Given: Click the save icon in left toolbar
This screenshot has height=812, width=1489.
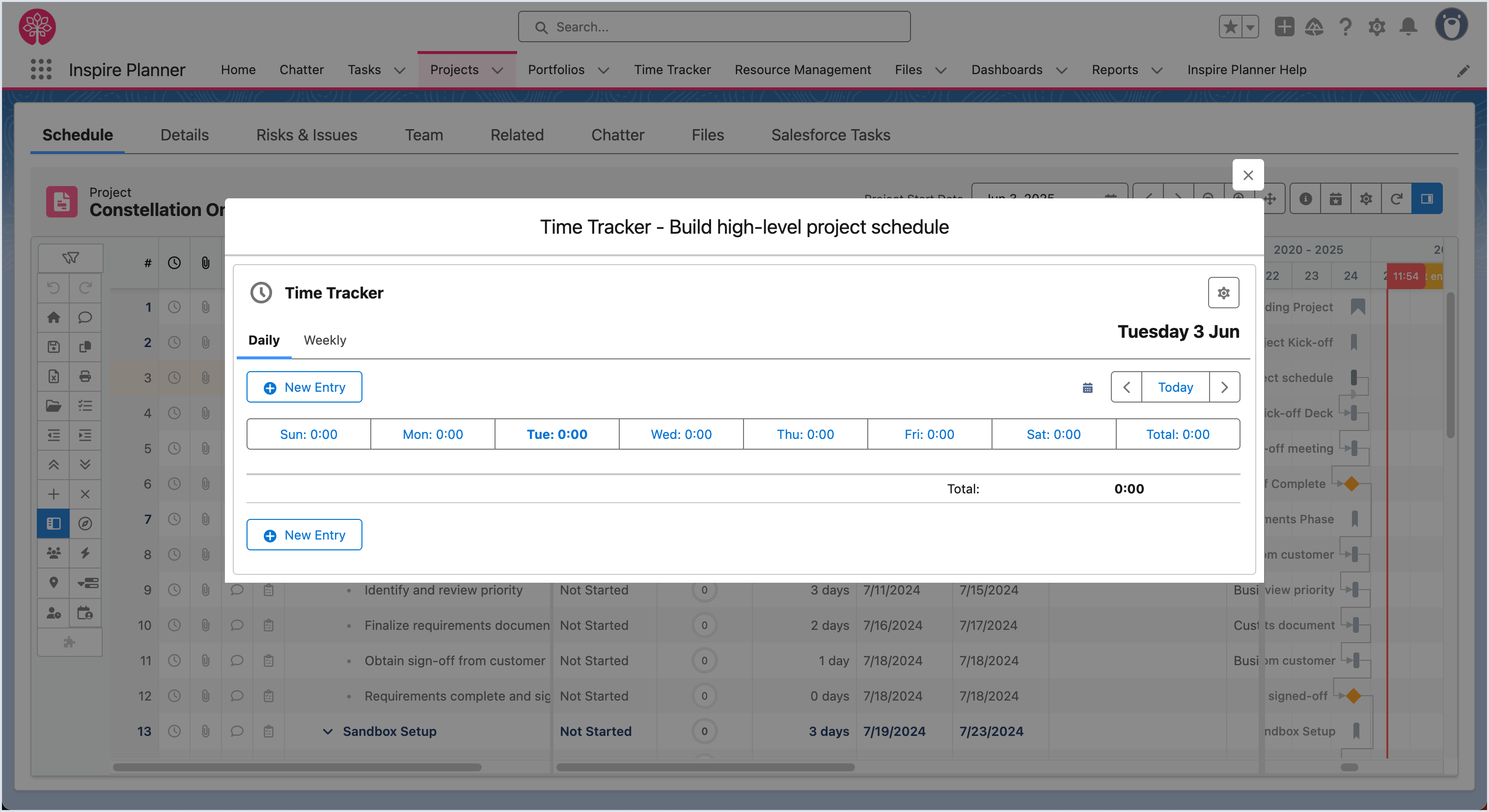Looking at the screenshot, I should (x=54, y=346).
